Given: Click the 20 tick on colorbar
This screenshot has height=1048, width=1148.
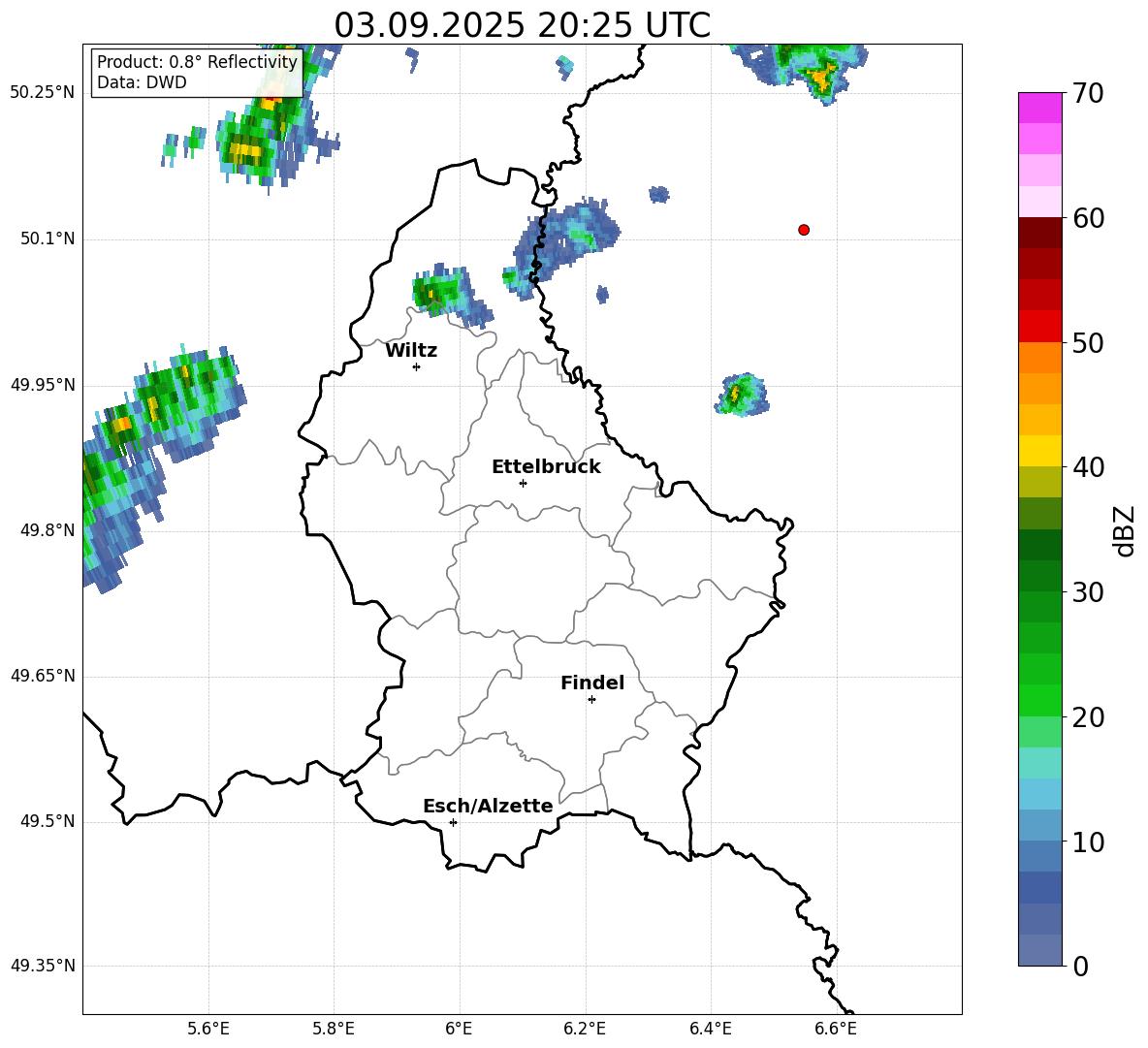Looking at the screenshot, I should pyautogui.click(x=1088, y=717).
